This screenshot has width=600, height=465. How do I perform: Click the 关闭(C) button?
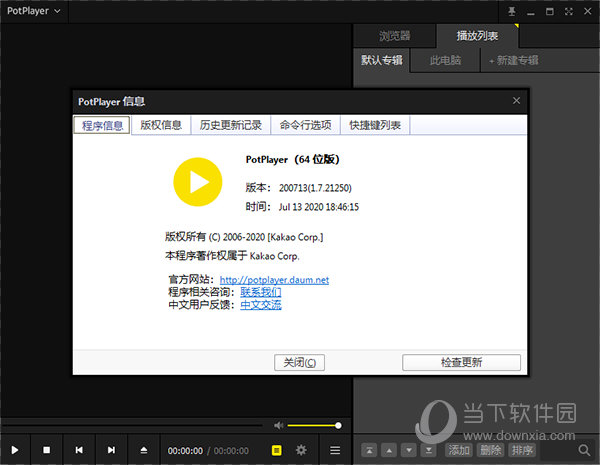pos(299,362)
